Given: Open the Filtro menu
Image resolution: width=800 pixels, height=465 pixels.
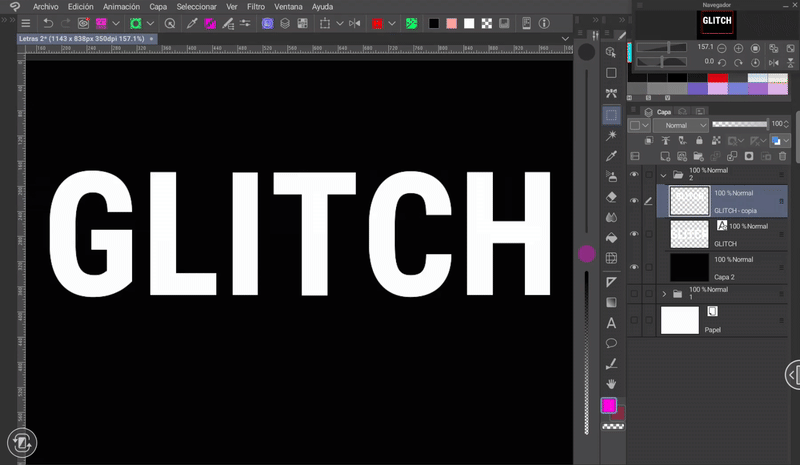Looking at the screenshot, I should click(256, 6).
